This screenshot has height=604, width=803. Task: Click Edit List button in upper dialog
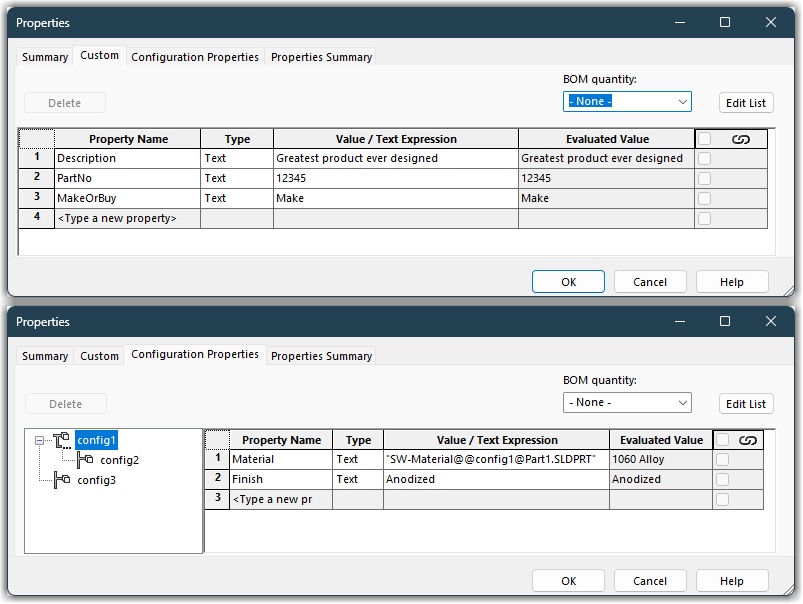tap(746, 103)
